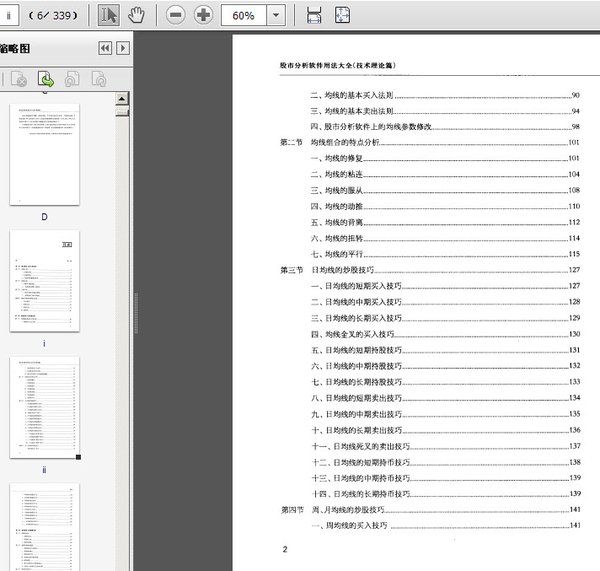This screenshot has width=600, height=571.
Task: Click the thumbnail panel scrollbar handle
Action: click(x=122, y=113)
